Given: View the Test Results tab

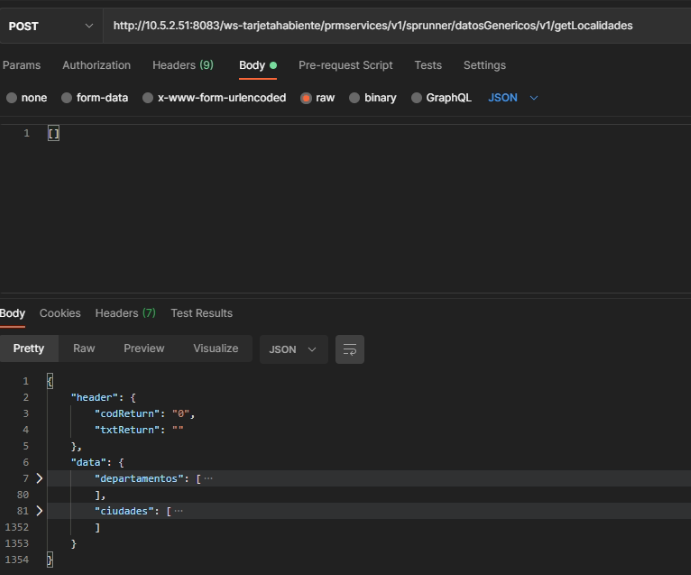Looking at the screenshot, I should pyautogui.click(x=201, y=313).
